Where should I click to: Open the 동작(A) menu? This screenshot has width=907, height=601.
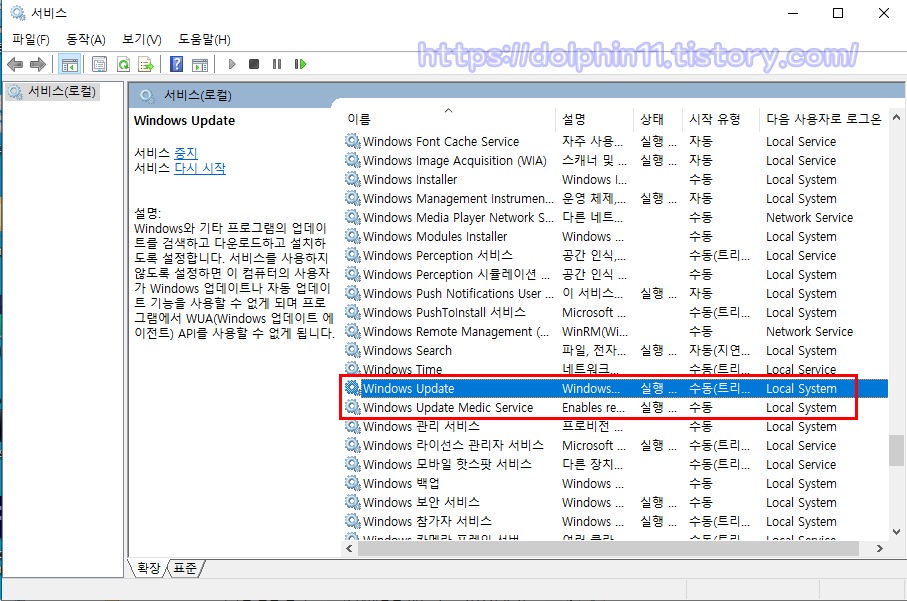(86, 39)
